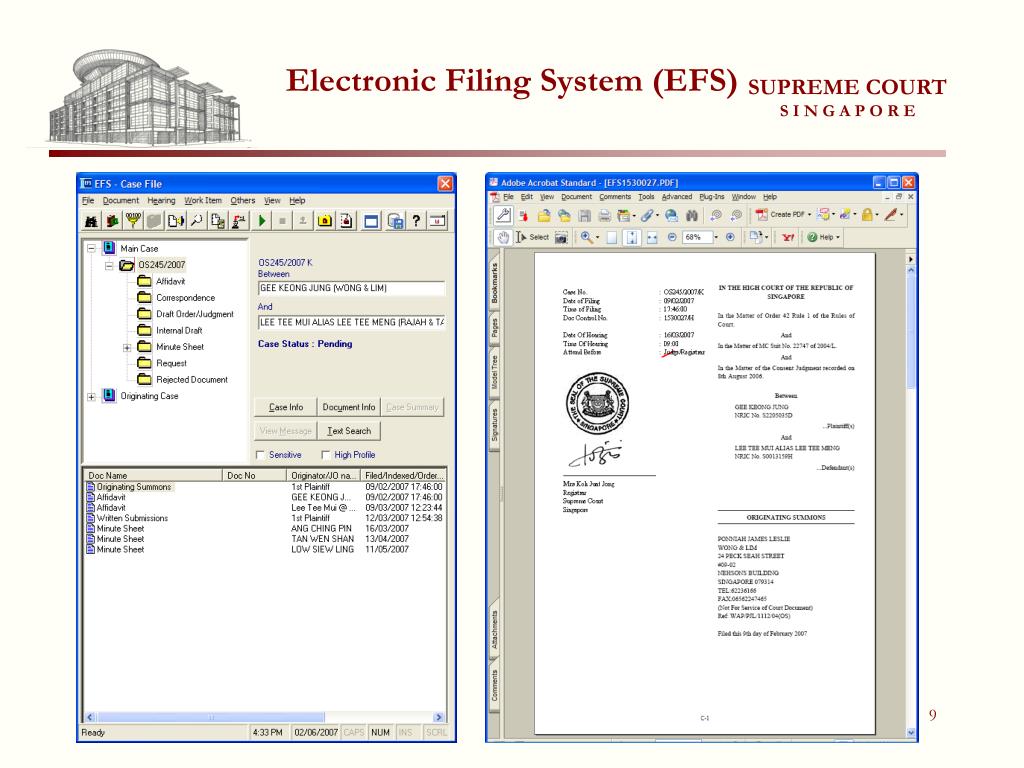
Task: Click the Text Search button
Action: pos(349,431)
